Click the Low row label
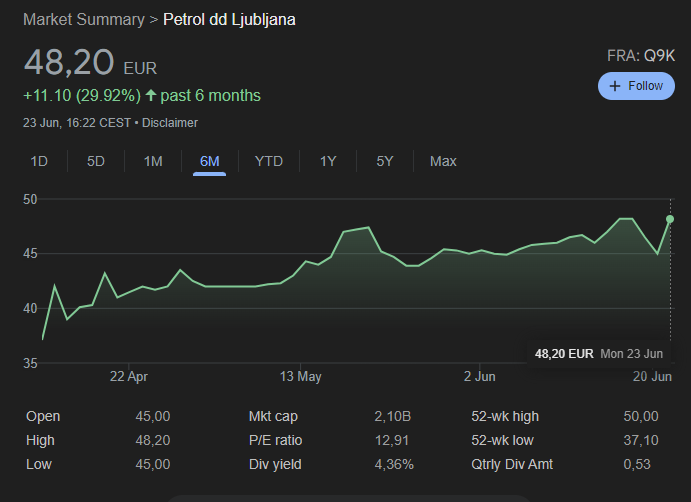The image size is (691, 502). 39,464
